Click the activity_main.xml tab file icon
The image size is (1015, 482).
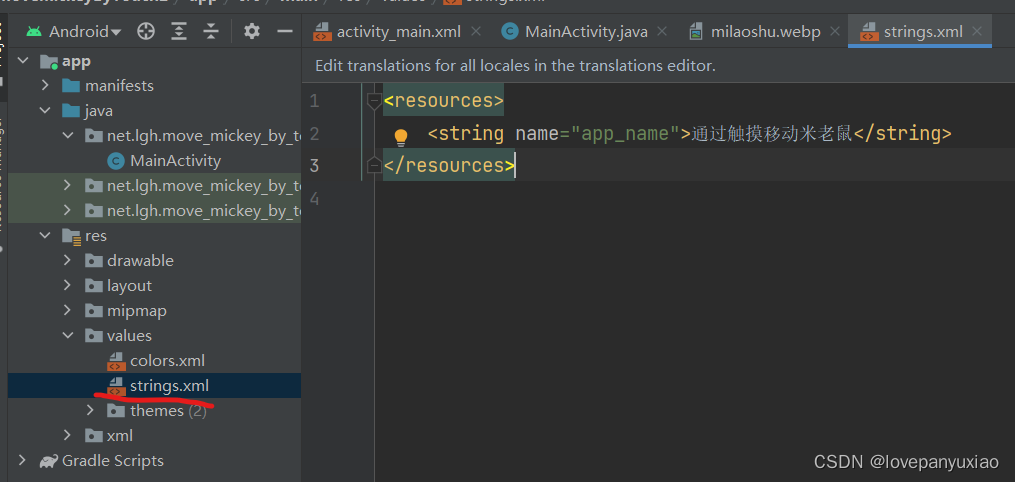(321, 32)
